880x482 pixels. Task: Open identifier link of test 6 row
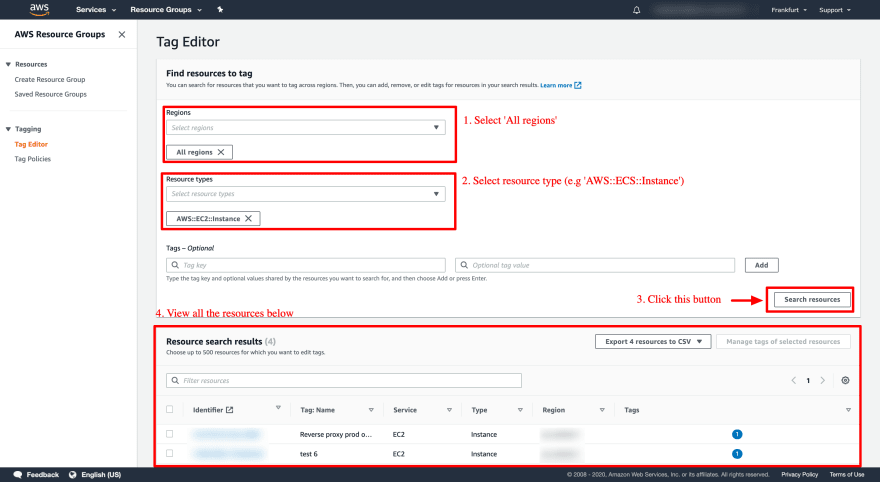pyautogui.click(x=227, y=454)
